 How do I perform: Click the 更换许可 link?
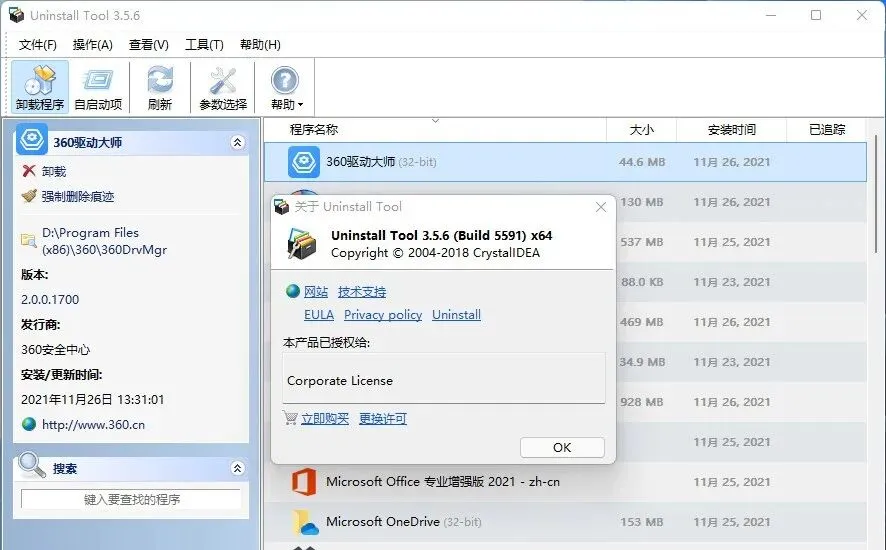(383, 418)
